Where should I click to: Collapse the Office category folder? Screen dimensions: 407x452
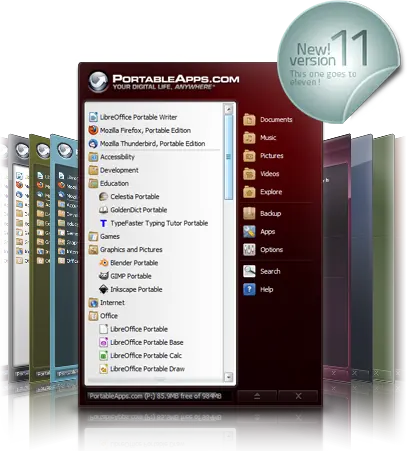pyautogui.click(x=93, y=316)
